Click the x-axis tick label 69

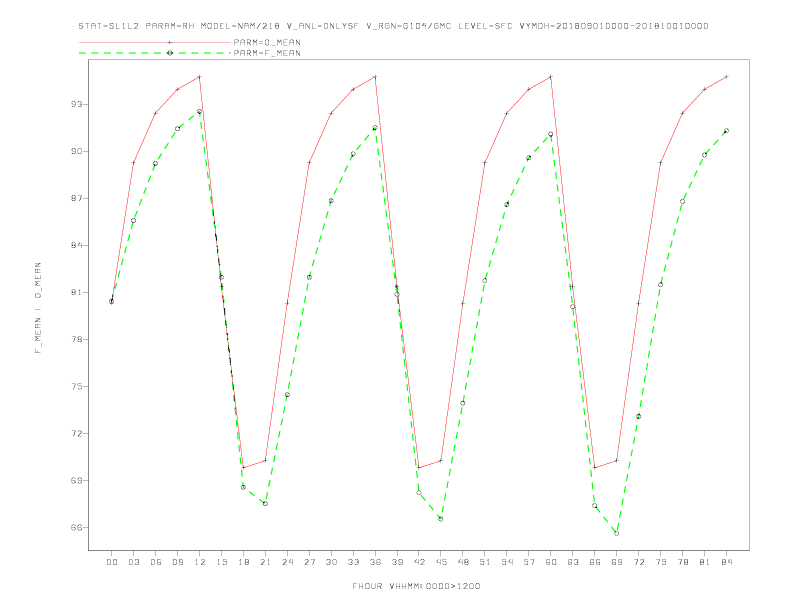pyautogui.click(x=617, y=562)
